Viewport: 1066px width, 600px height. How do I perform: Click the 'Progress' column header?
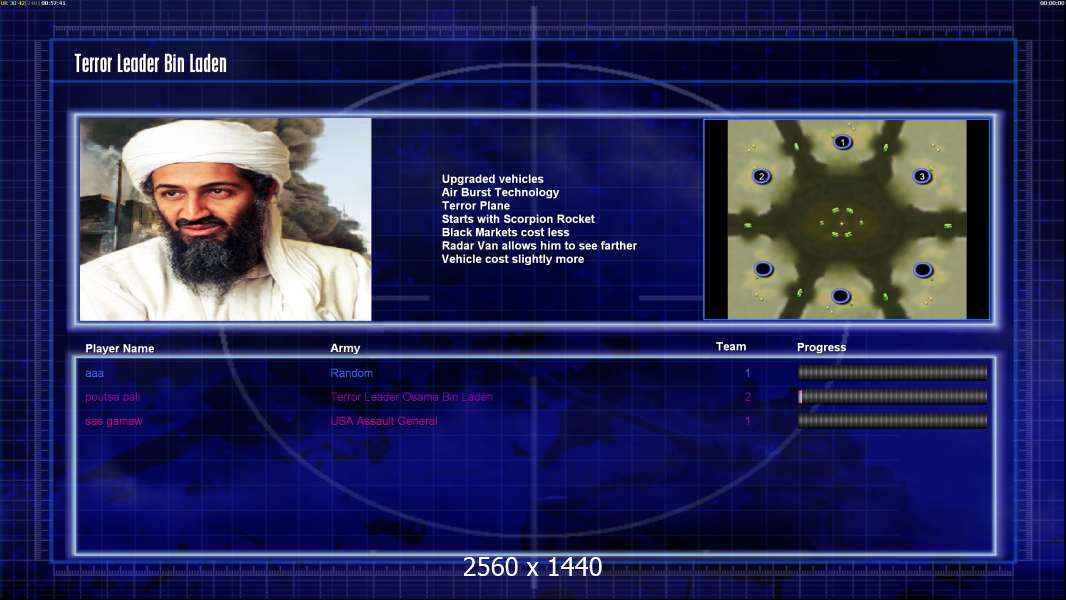pyautogui.click(x=821, y=347)
